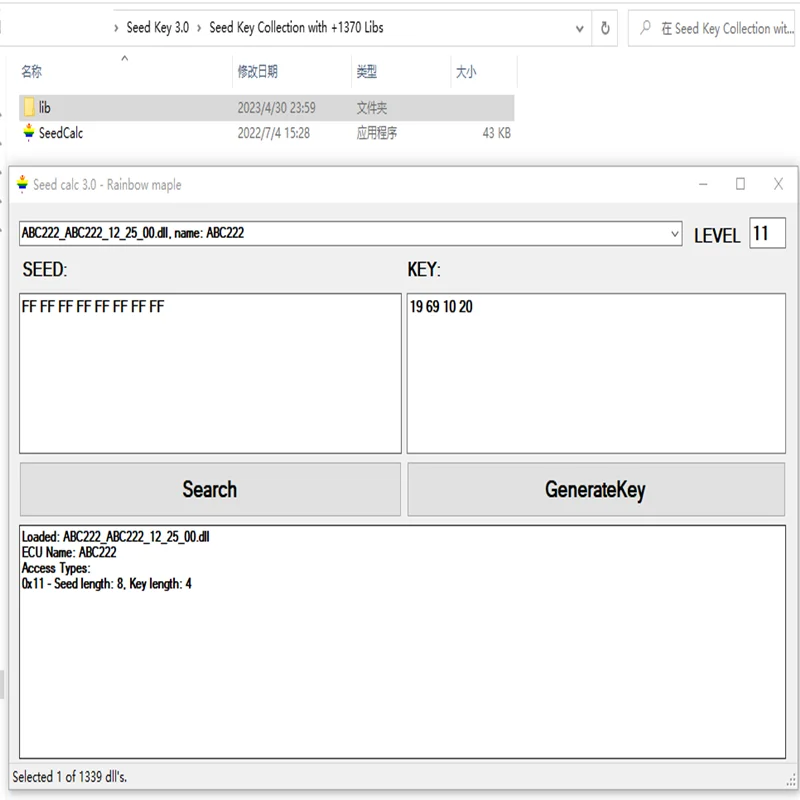800x800 pixels.
Task: Sort by the 类型 column header
Action: [367, 71]
